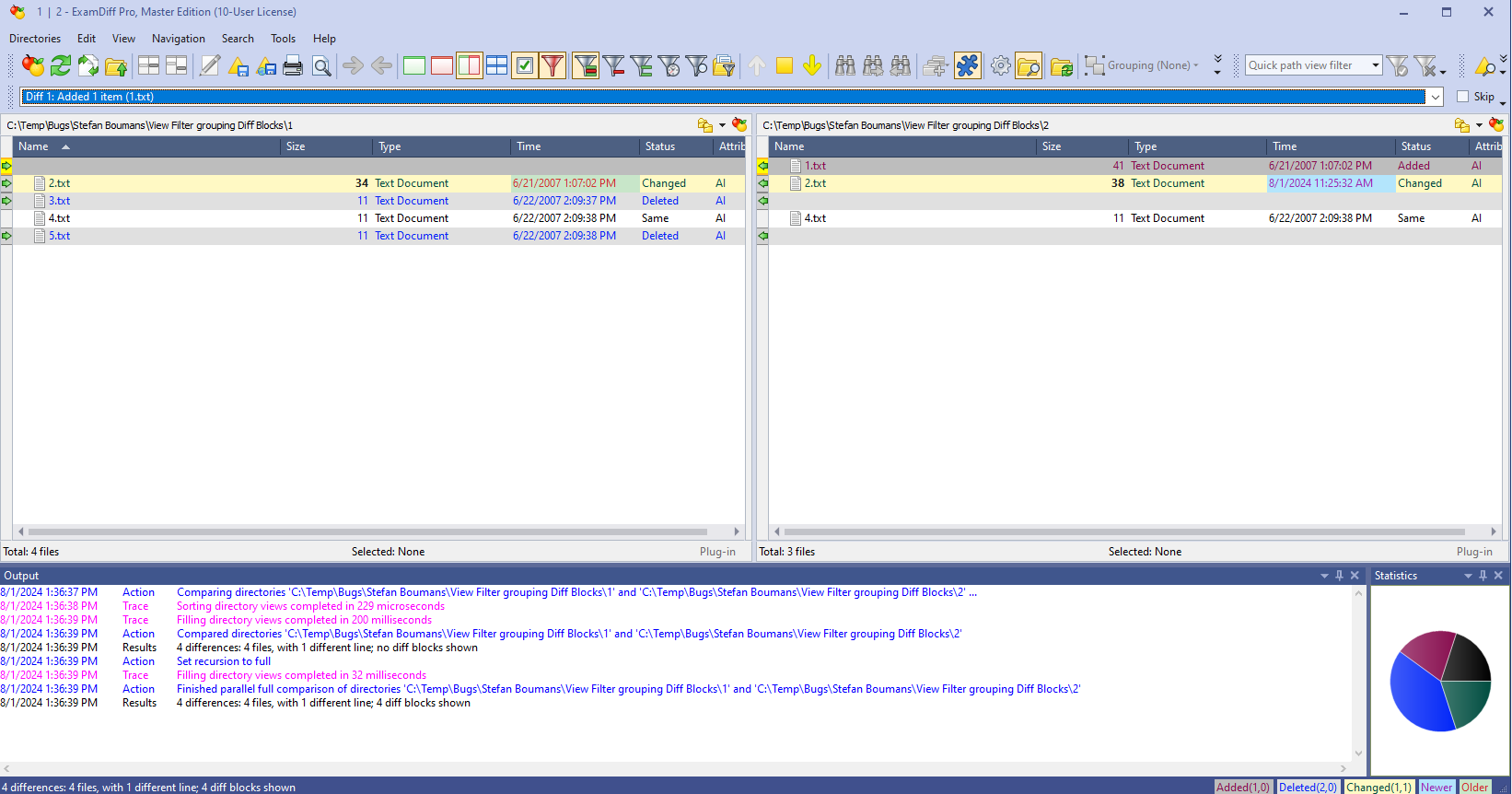Screen dimensions: 1512x794
Task: Click the print preview magnifier icon
Action: click(x=321, y=65)
